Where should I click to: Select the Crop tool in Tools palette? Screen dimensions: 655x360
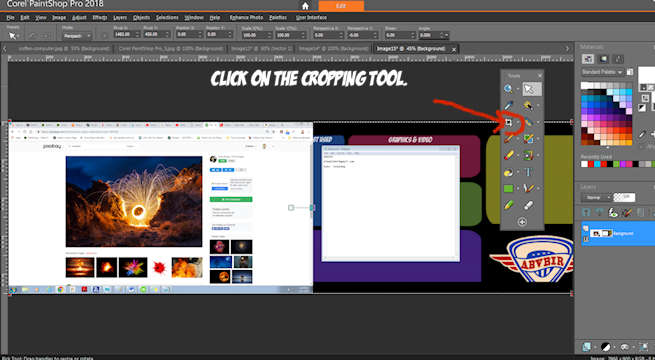click(x=508, y=122)
